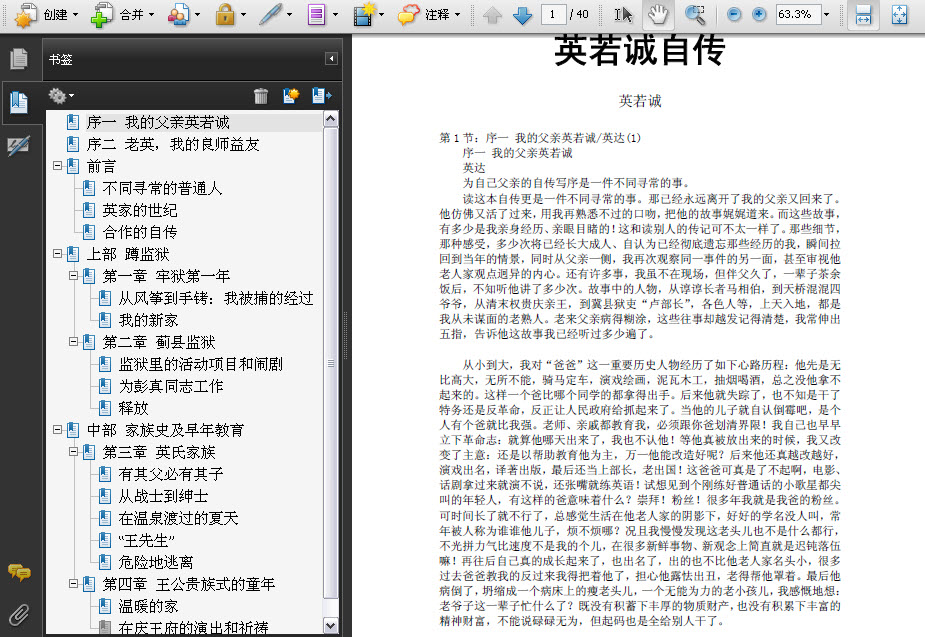Image resolution: width=925 pixels, height=637 pixels.
Task: Collapse the 第二章 蓟县监狱 node
Action: point(74,342)
